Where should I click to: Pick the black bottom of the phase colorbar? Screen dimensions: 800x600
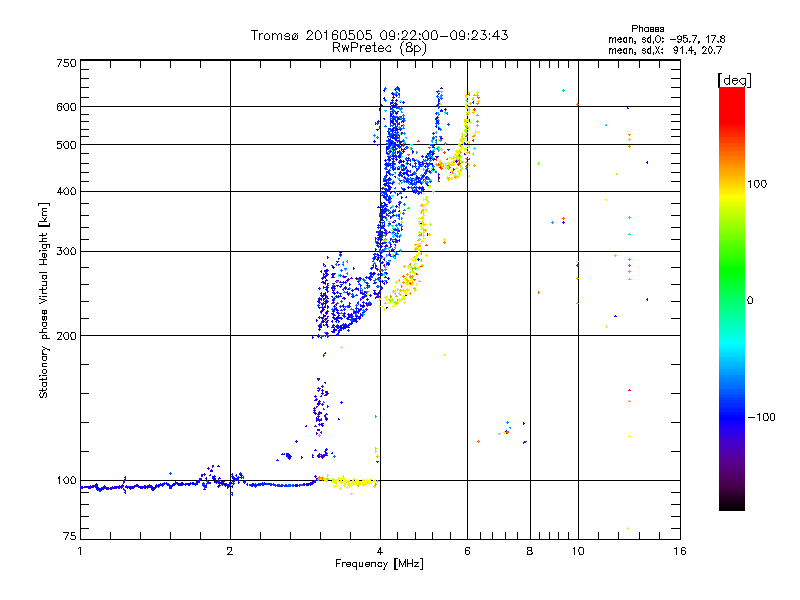click(732, 503)
